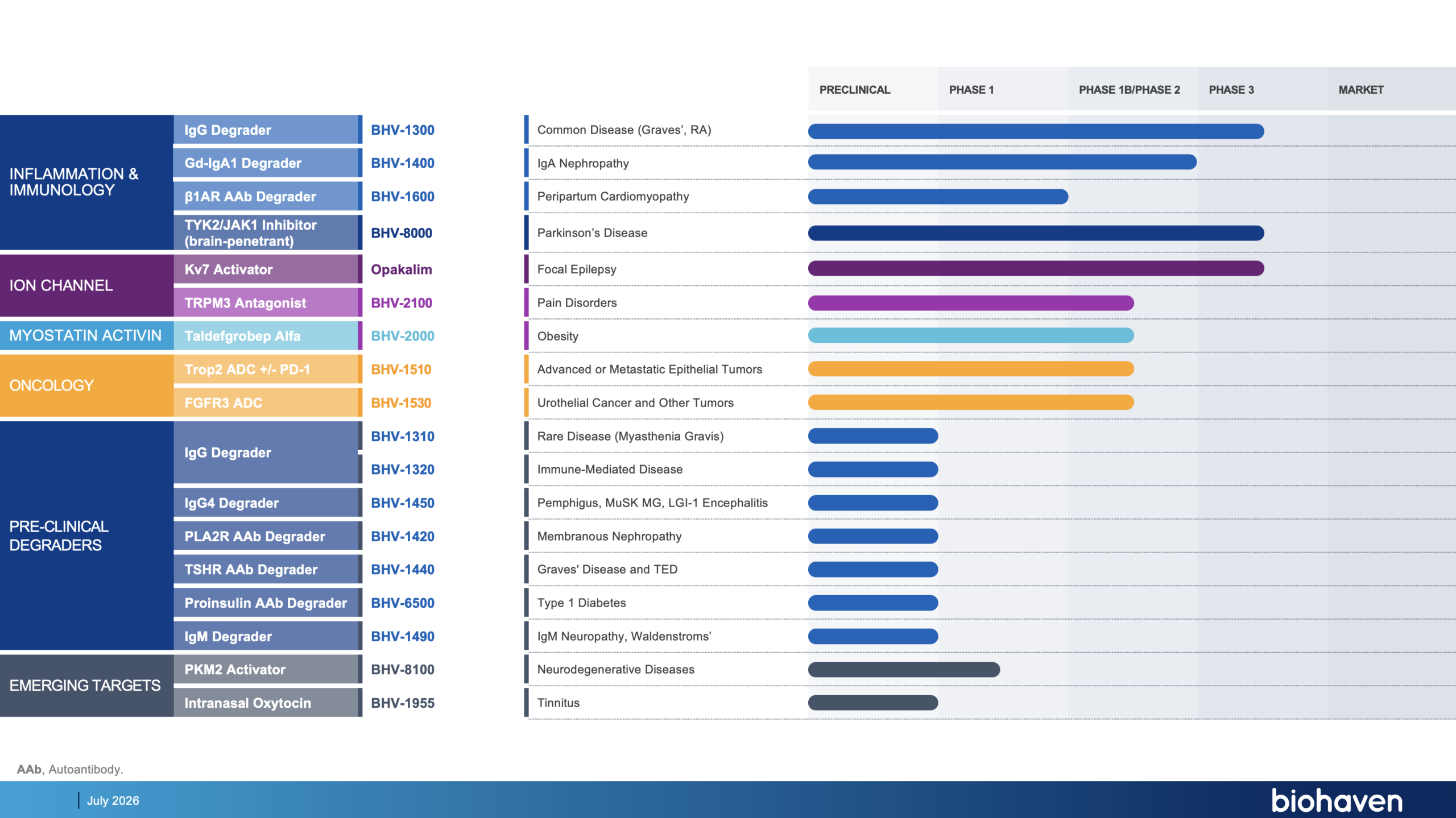Click the Tinnitus gray progress bar
Image resolution: width=1456 pixels, height=818 pixels.
pos(873,703)
